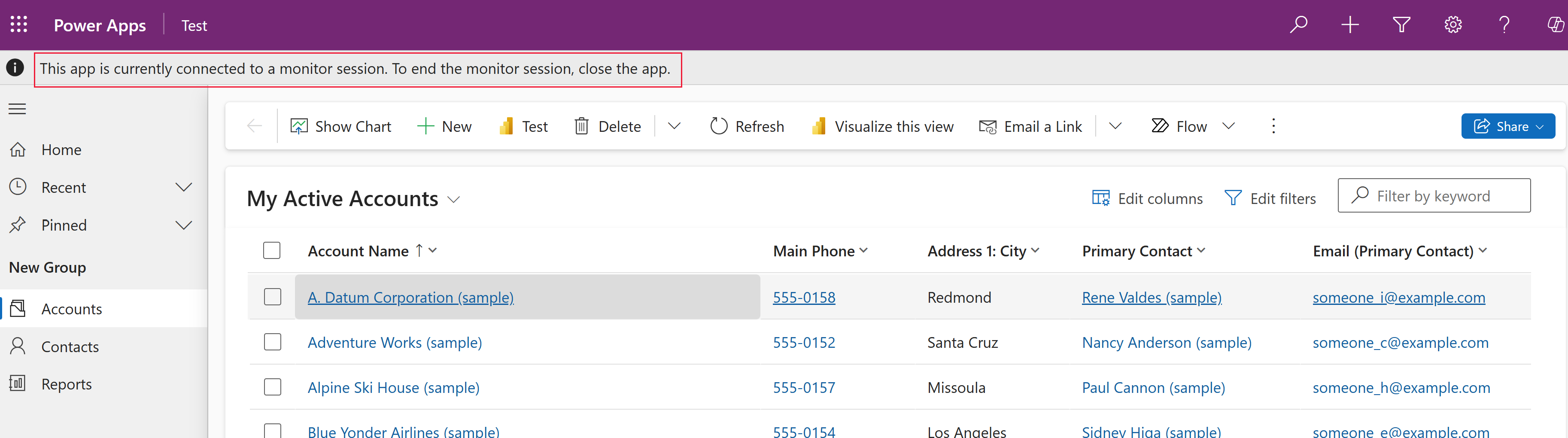Open Paul Cannon (sample) contact
1568x438 pixels.
click(x=1153, y=387)
